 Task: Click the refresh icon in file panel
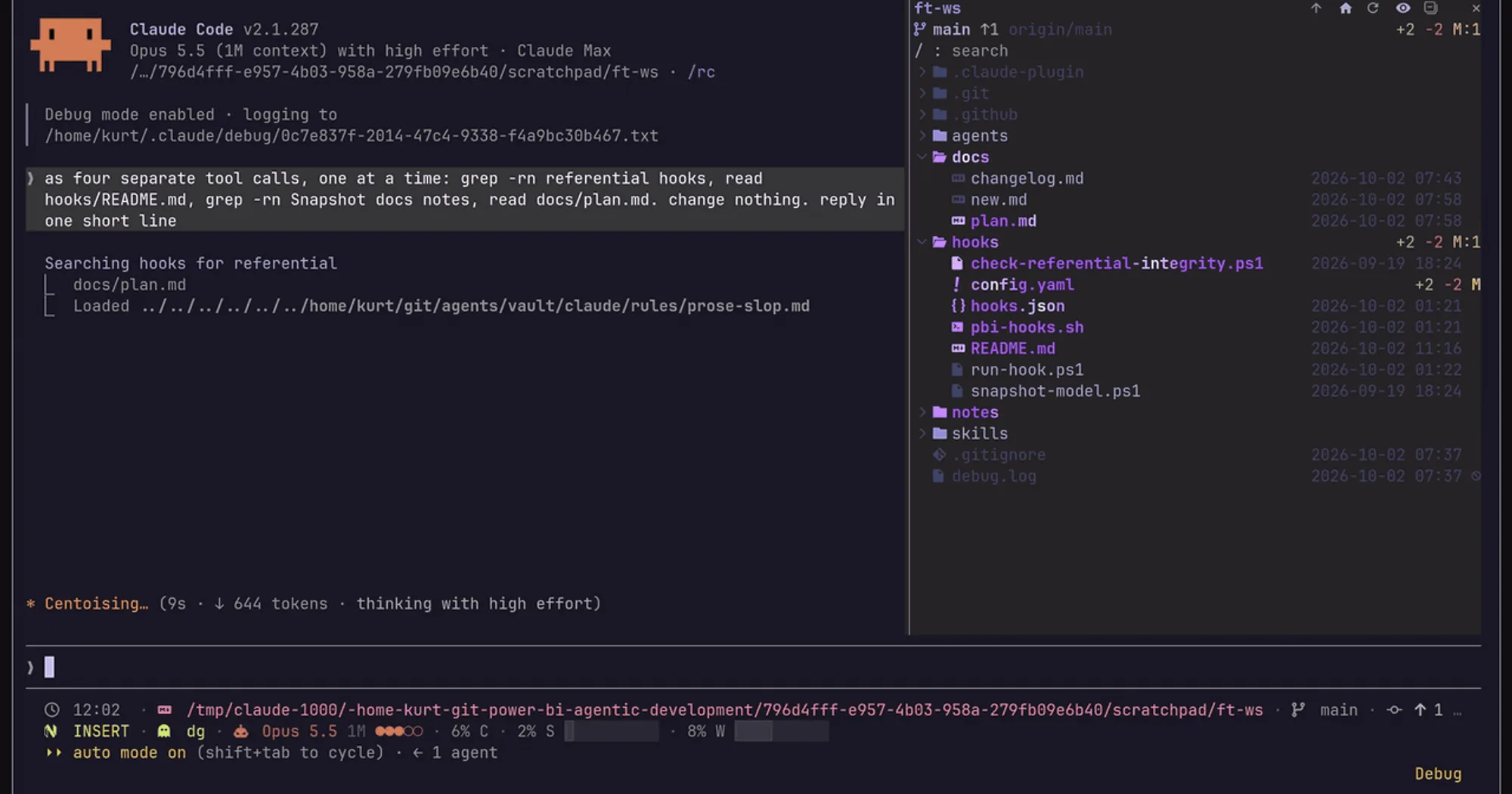coord(1373,8)
